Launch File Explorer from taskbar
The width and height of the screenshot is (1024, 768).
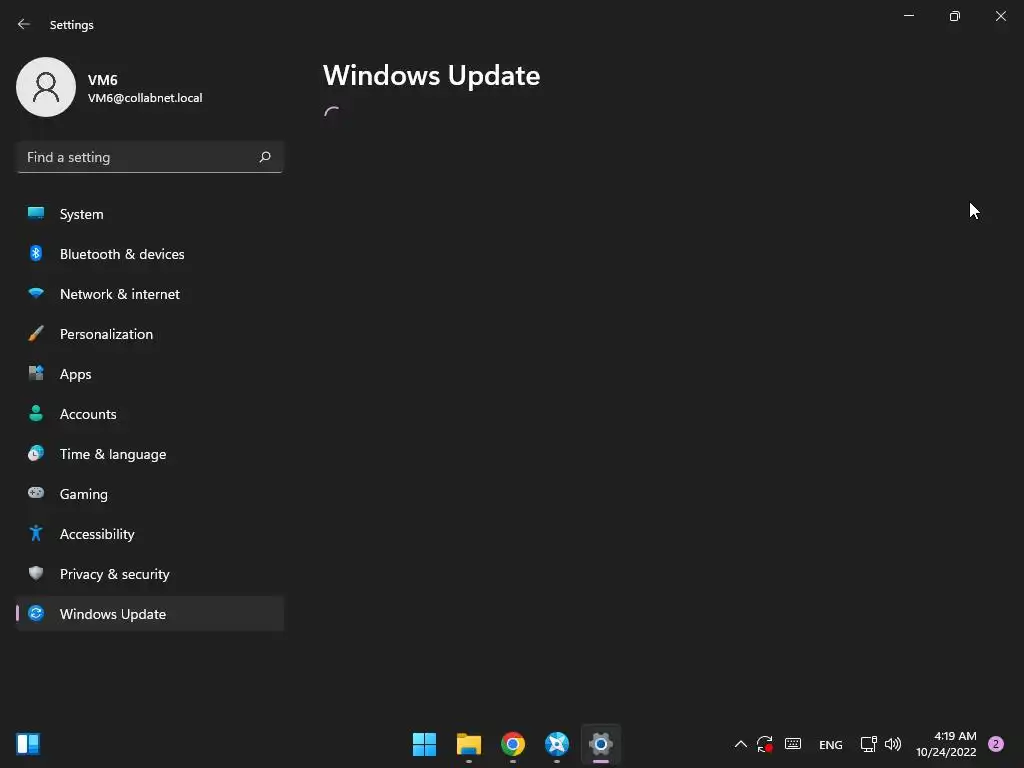point(469,744)
